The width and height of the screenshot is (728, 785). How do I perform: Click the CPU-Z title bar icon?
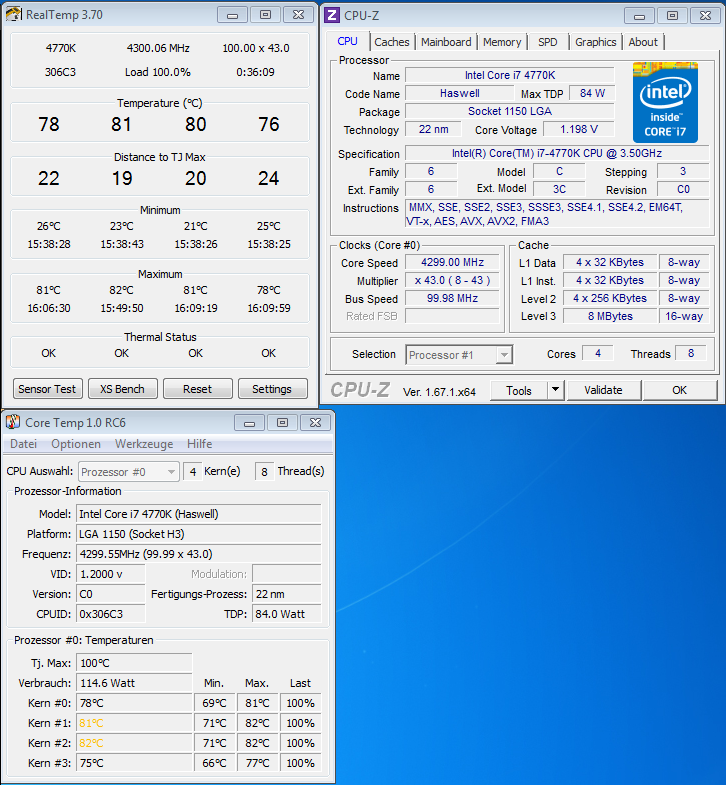[x=331, y=15]
